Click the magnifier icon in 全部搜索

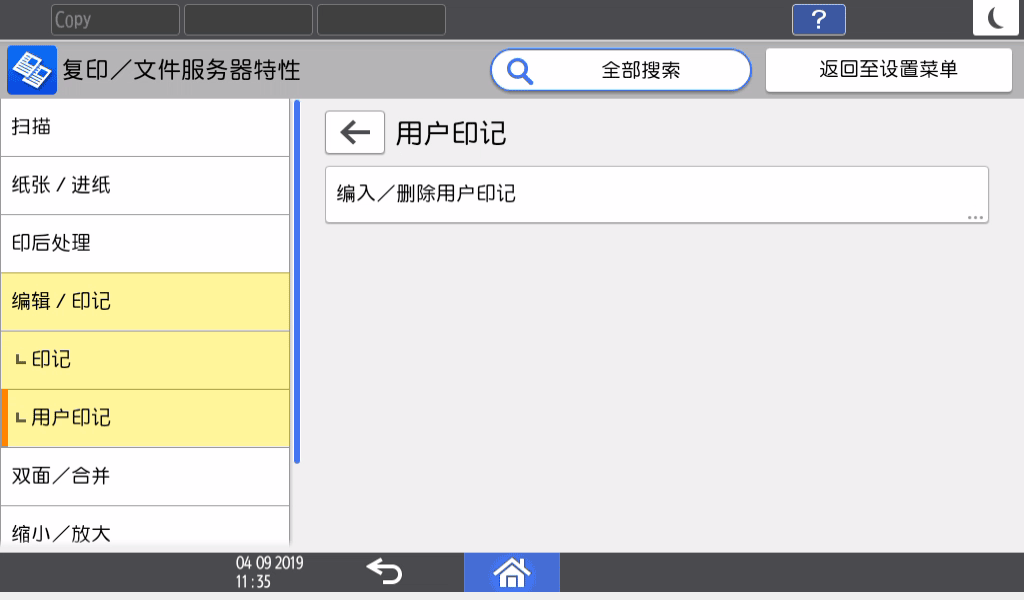coord(521,70)
